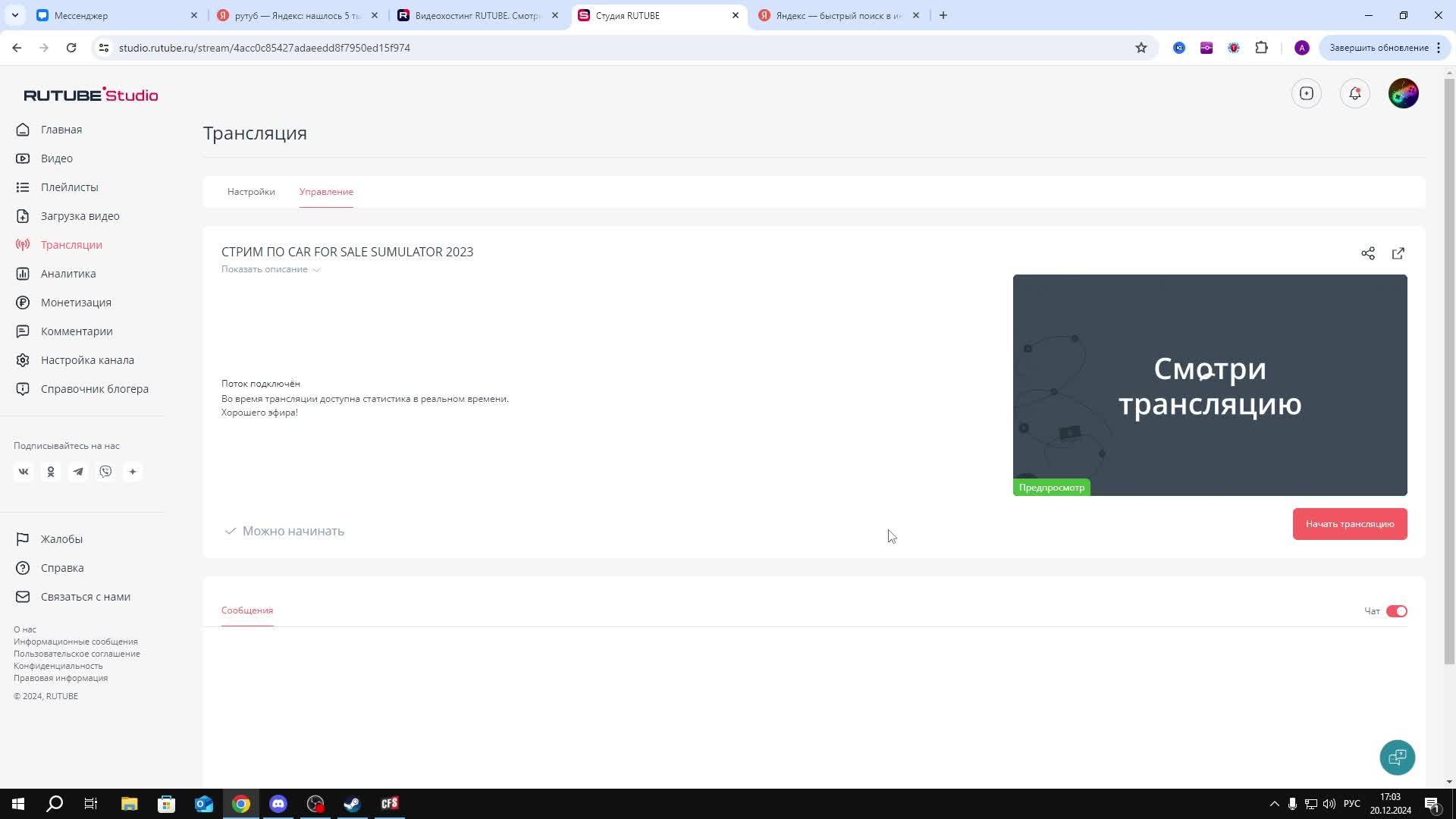
Task: Go back in browser
Action: (x=17, y=48)
